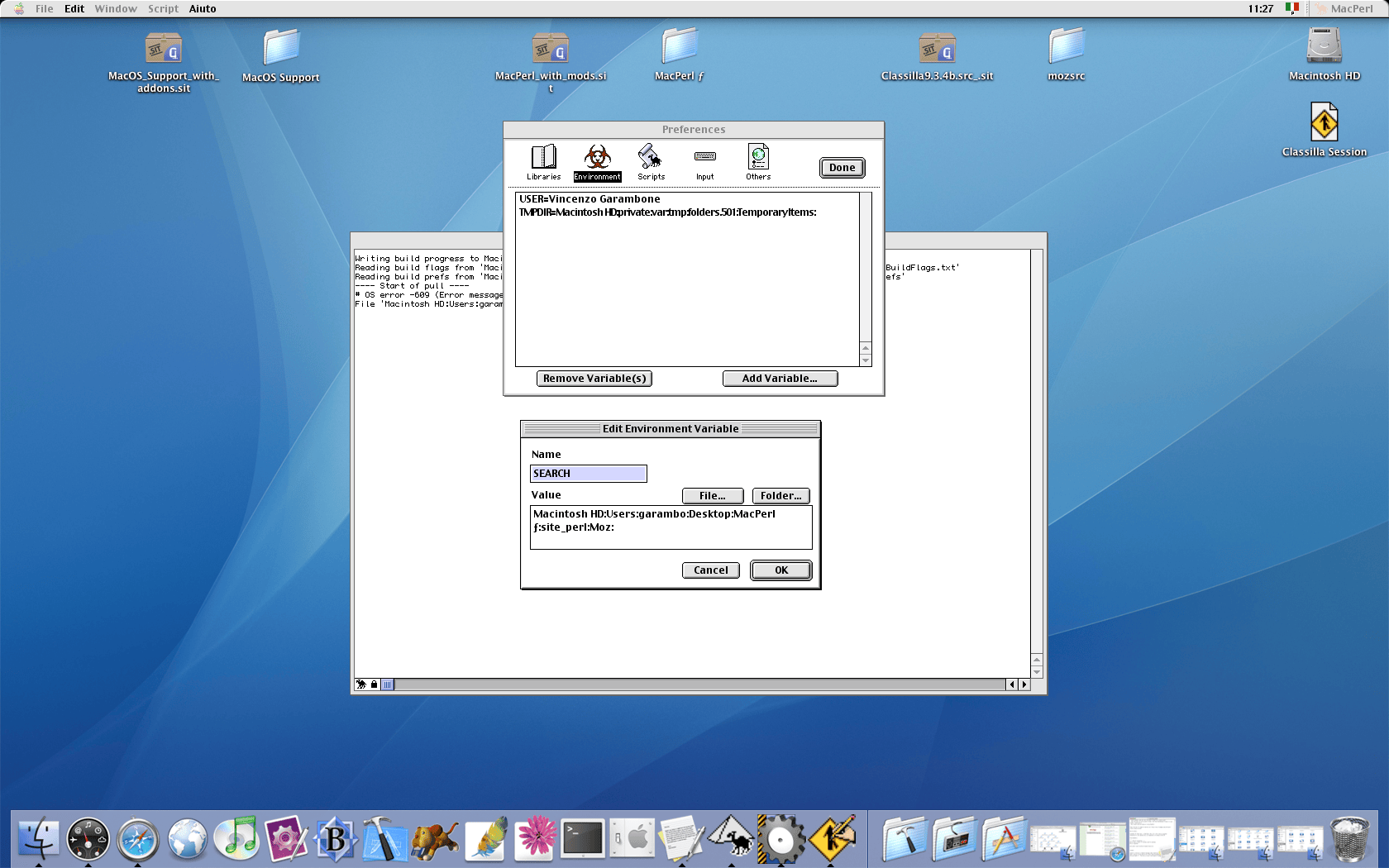
Task: Open Finder from the Dock
Action: [x=38, y=839]
